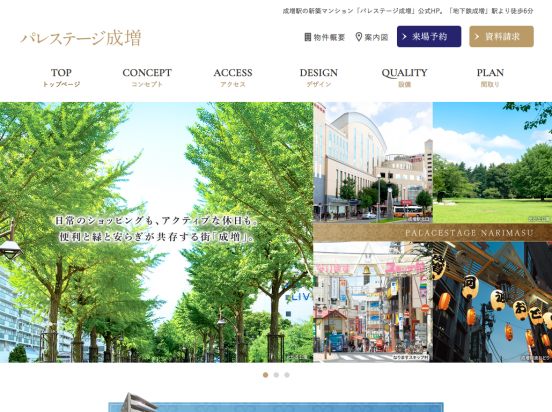Click the 資料請求 request button
This screenshot has width=552, height=412.
501,36
